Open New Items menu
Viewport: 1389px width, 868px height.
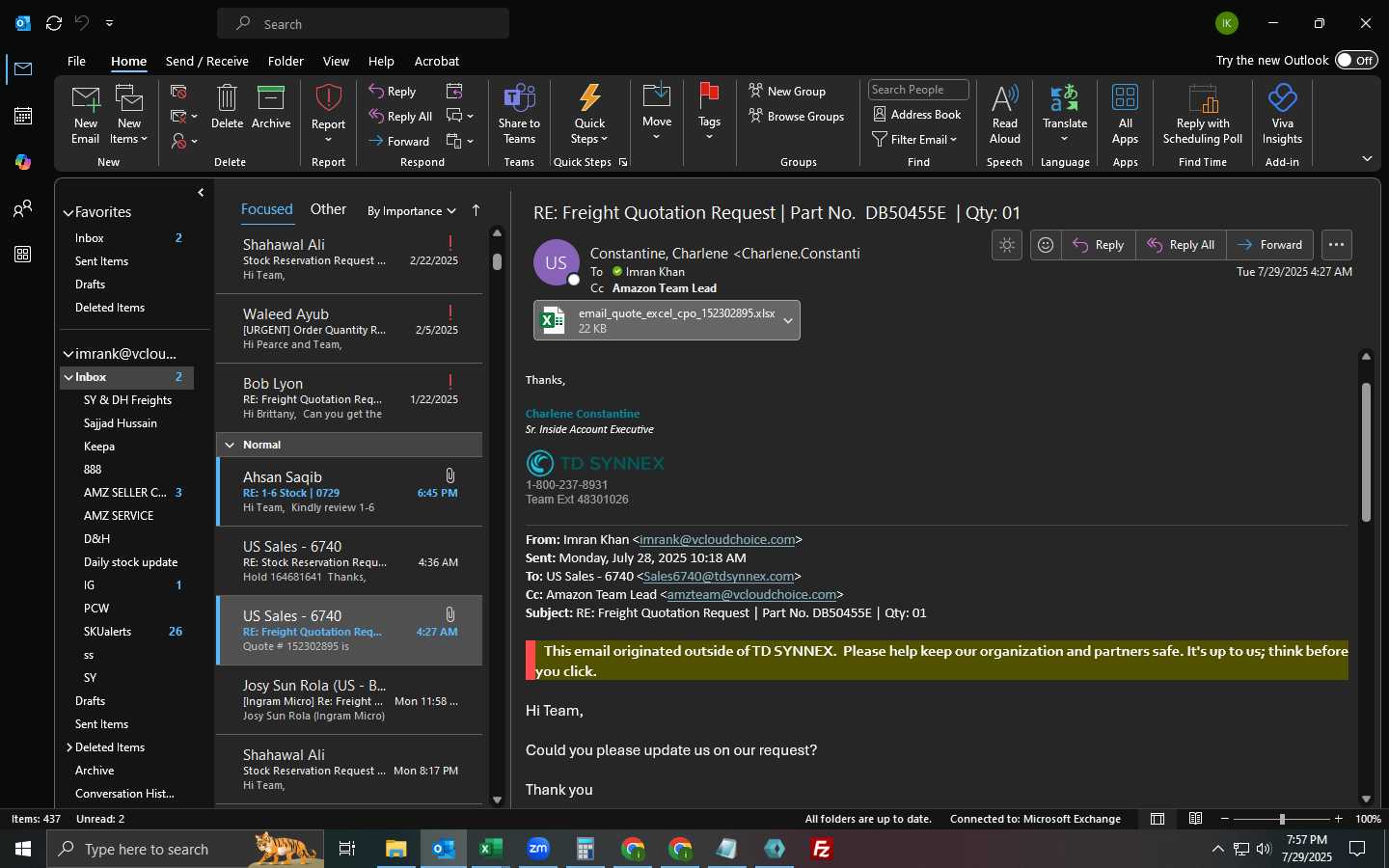point(129,114)
